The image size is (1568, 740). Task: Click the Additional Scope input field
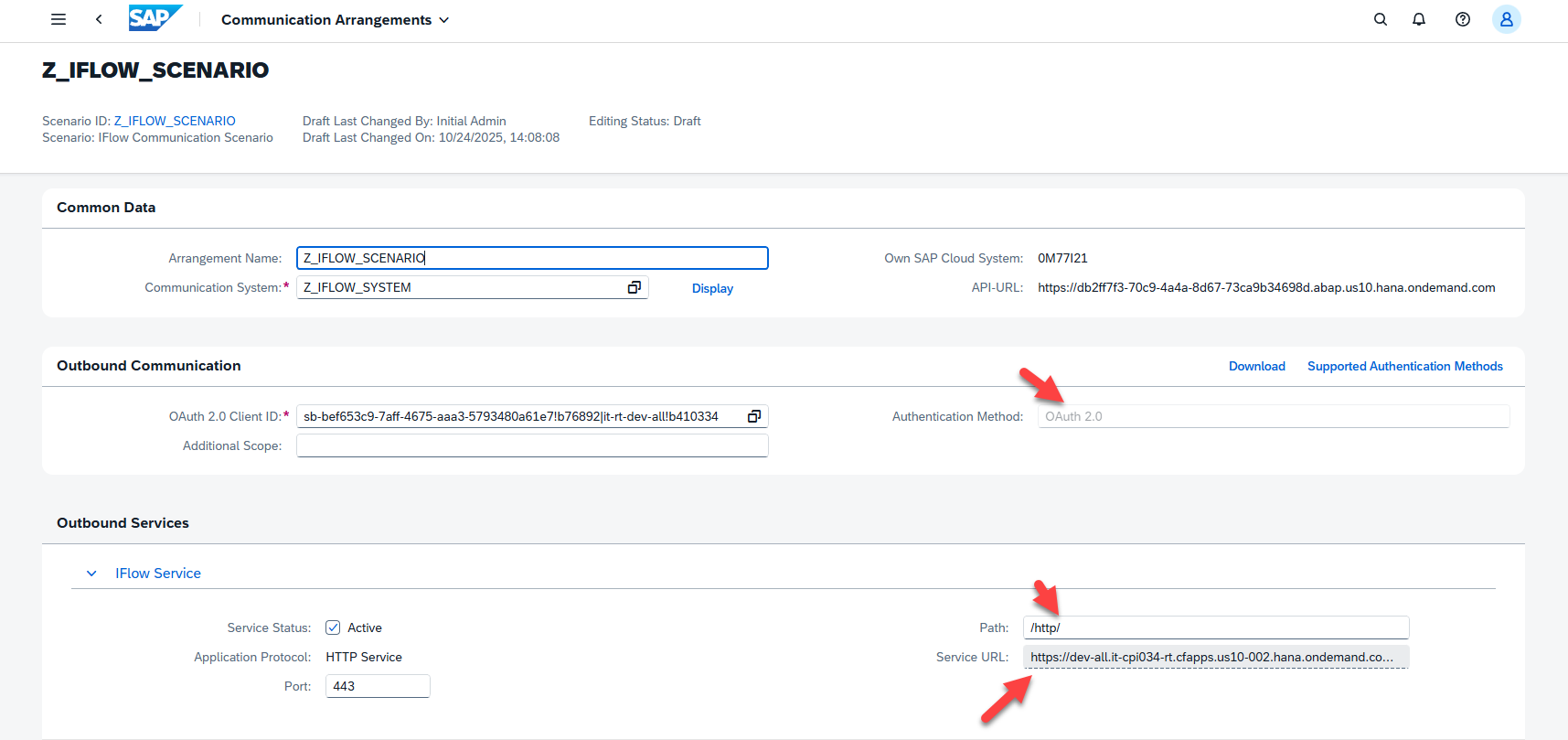(x=531, y=445)
